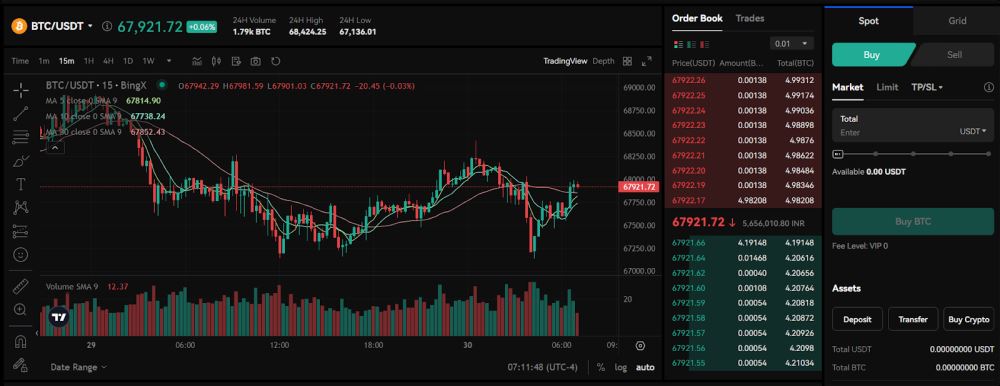Select the ruler measure tool

point(20,286)
